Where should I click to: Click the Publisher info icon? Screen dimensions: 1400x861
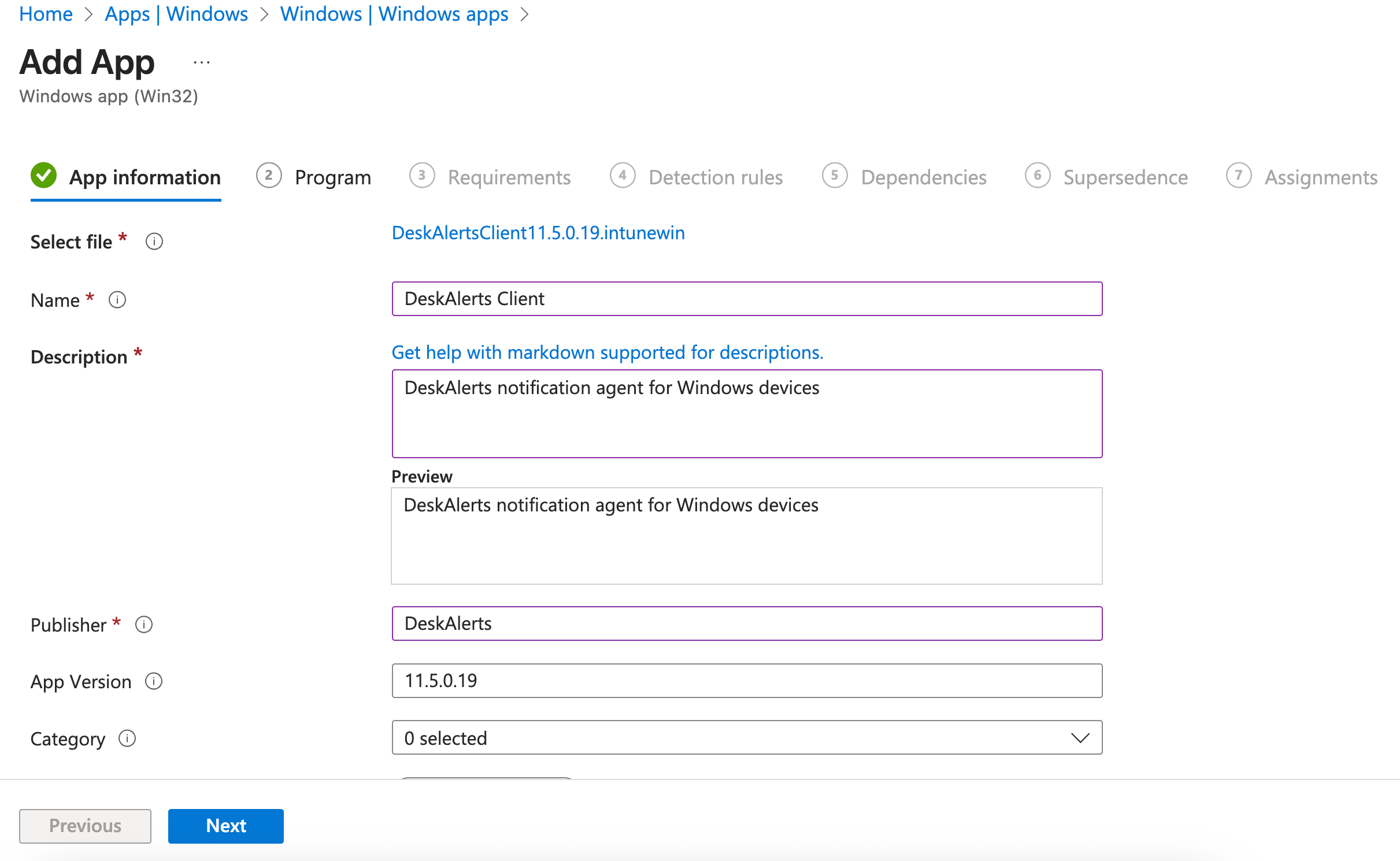(144, 625)
